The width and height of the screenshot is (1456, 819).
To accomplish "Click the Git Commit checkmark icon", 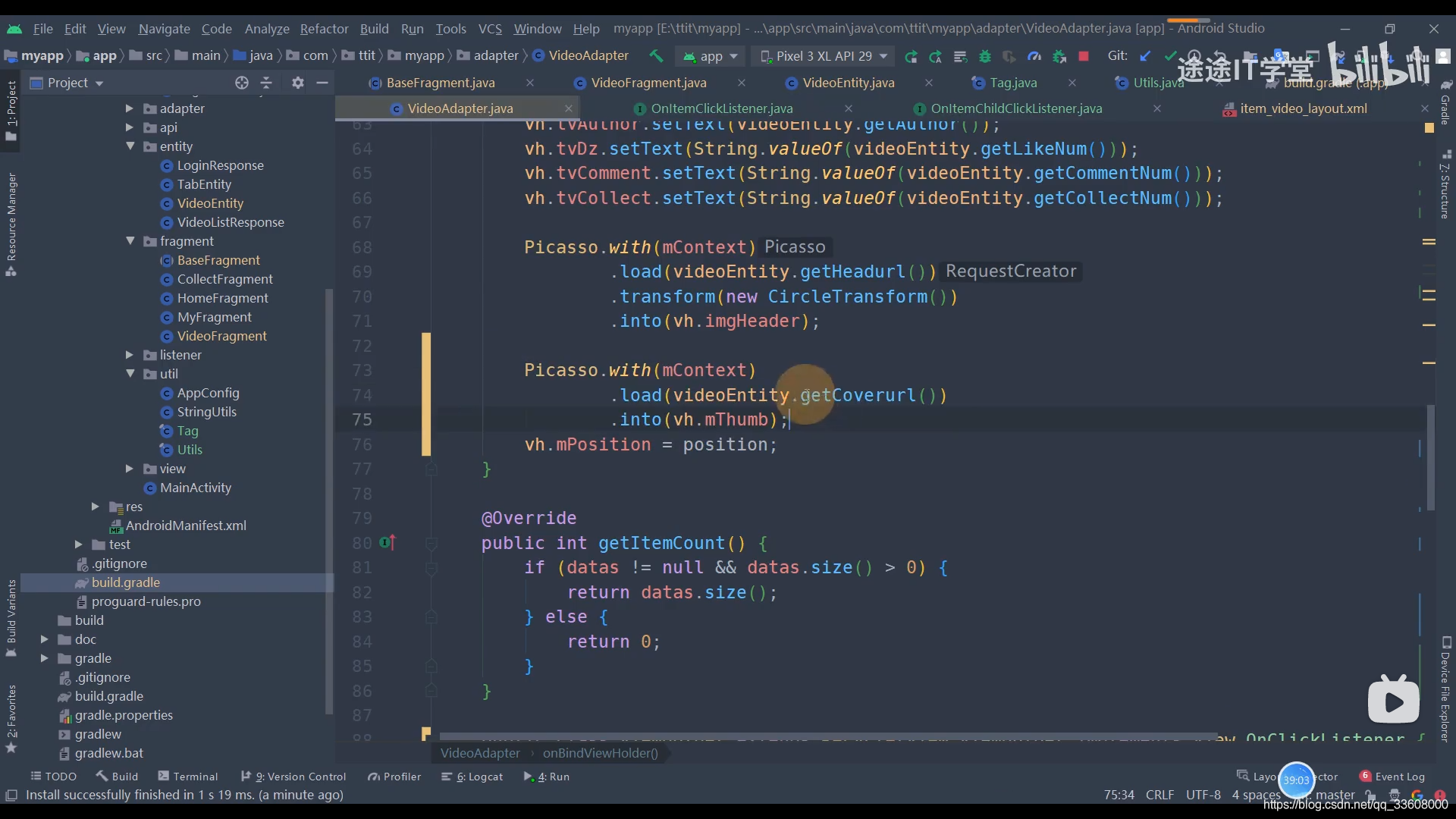I will pos(1170,56).
